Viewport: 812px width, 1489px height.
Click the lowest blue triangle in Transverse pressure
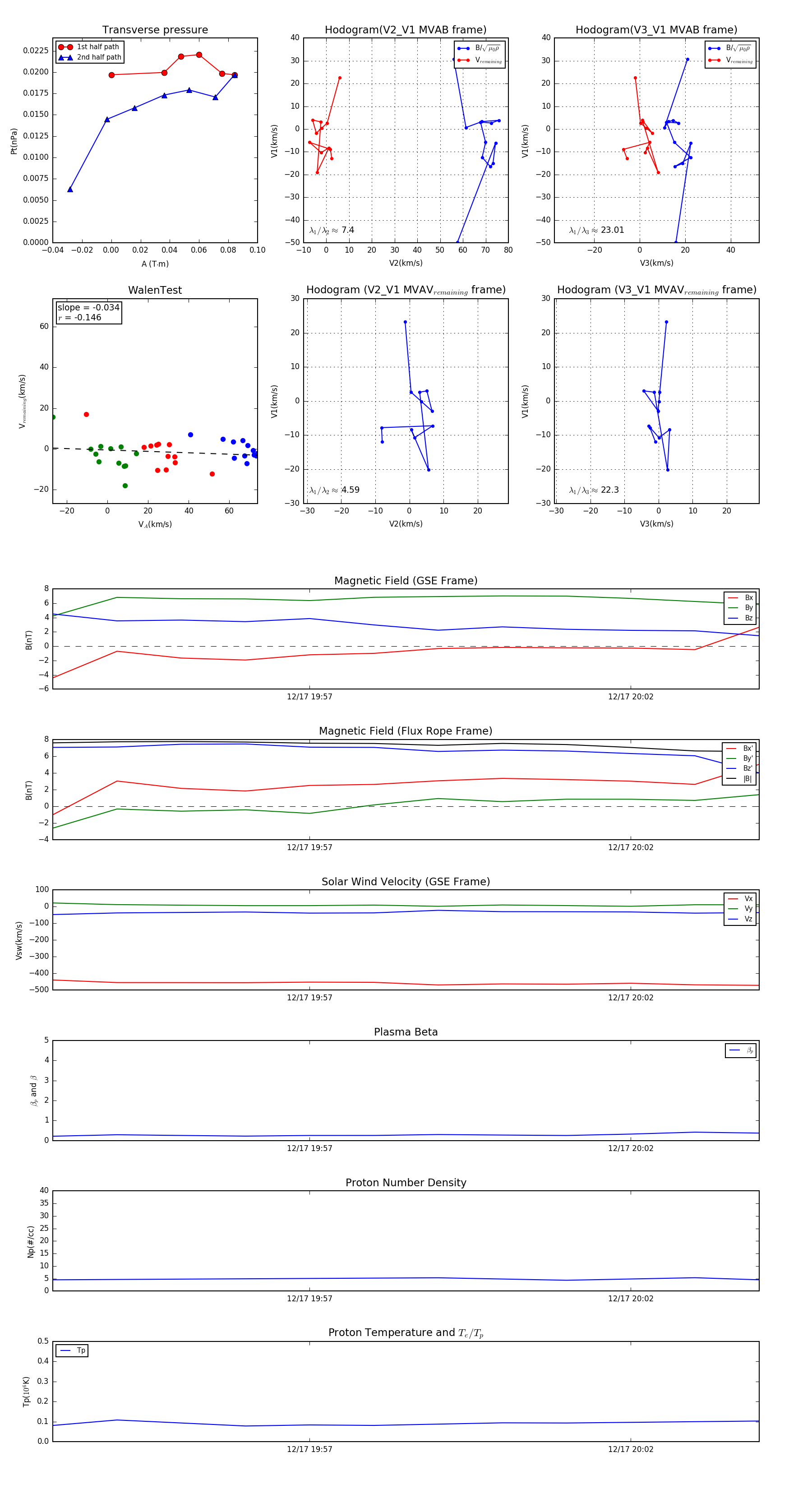[x=70, y=189]
